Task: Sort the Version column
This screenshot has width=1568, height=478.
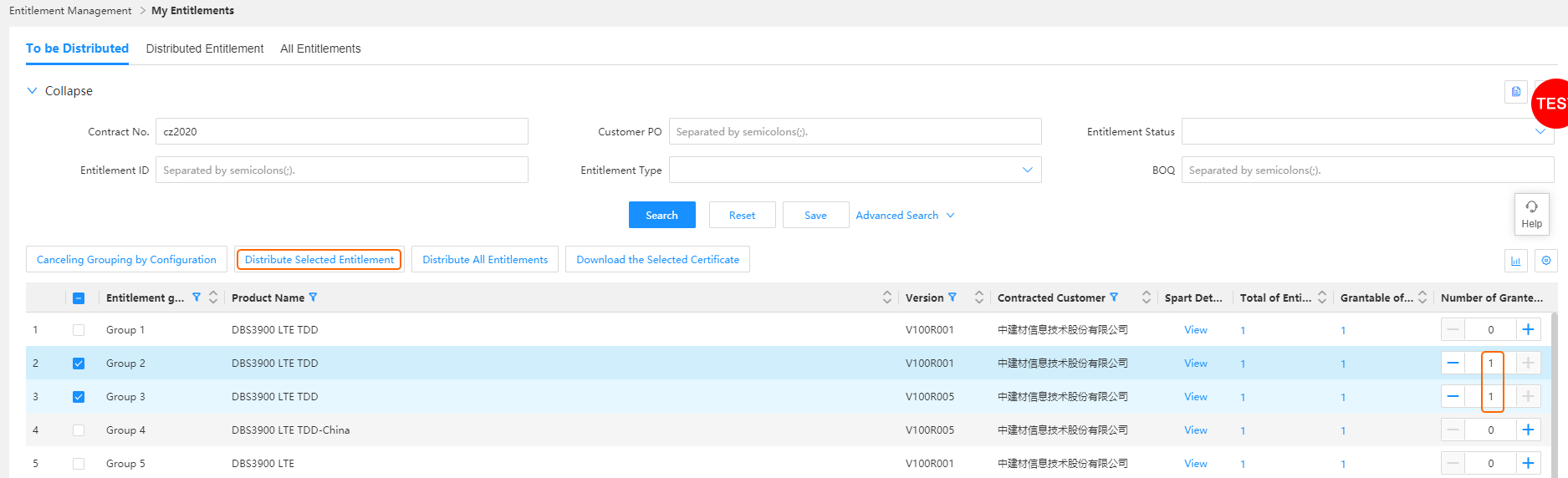Action: pos(979,297)
